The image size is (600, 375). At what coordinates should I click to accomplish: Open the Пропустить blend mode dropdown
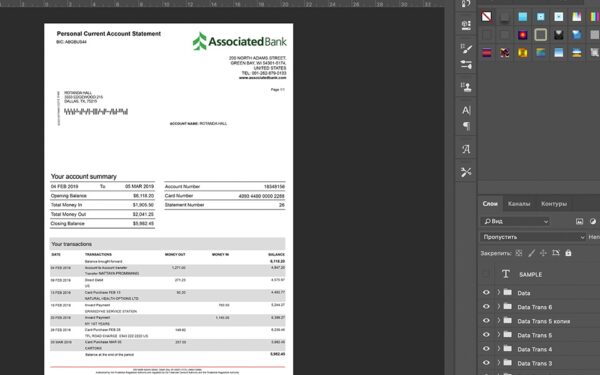(533, 237)
